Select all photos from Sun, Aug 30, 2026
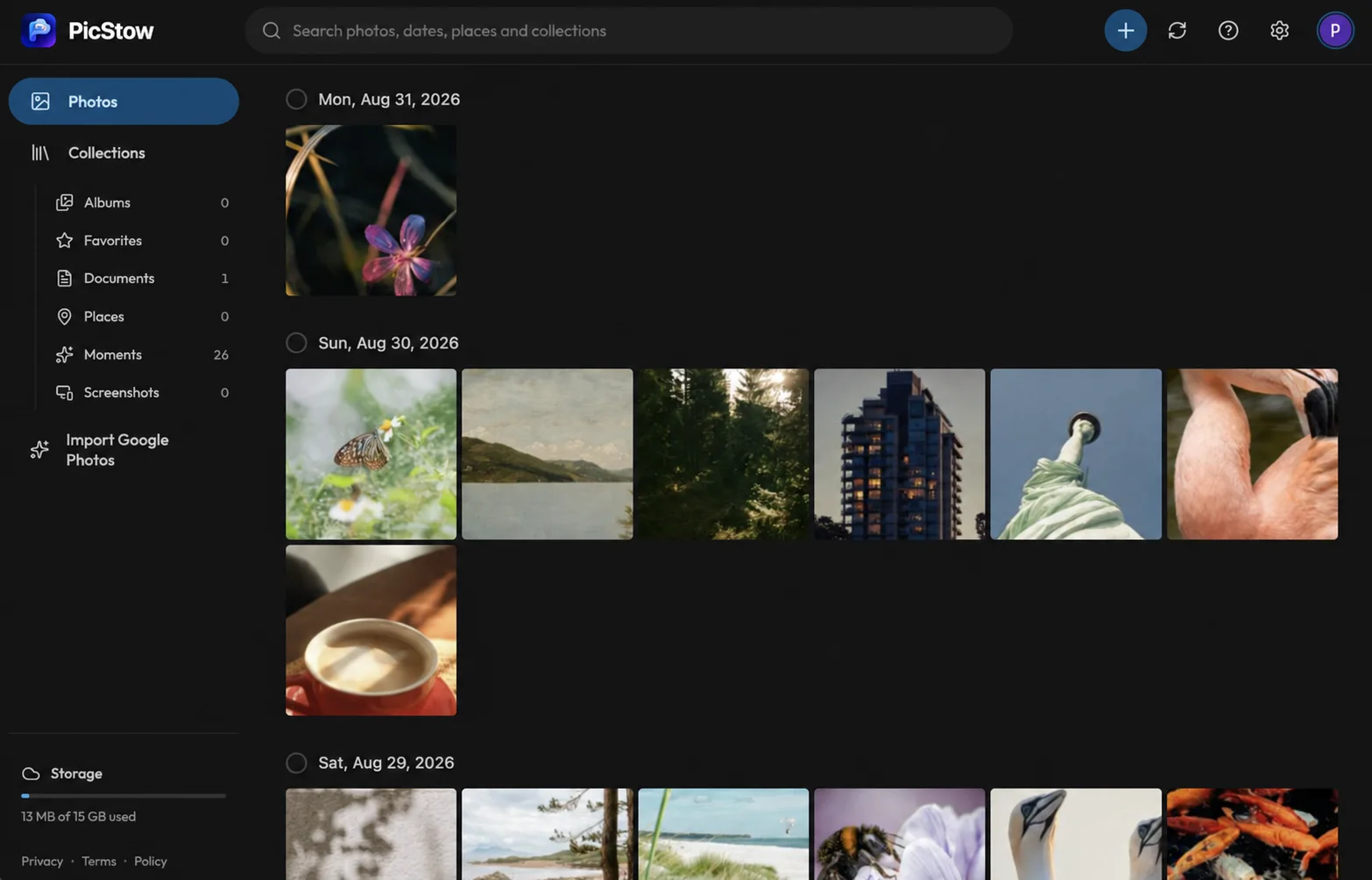Viewport: 1372px width, 880px height. click(x=296, y=342)
